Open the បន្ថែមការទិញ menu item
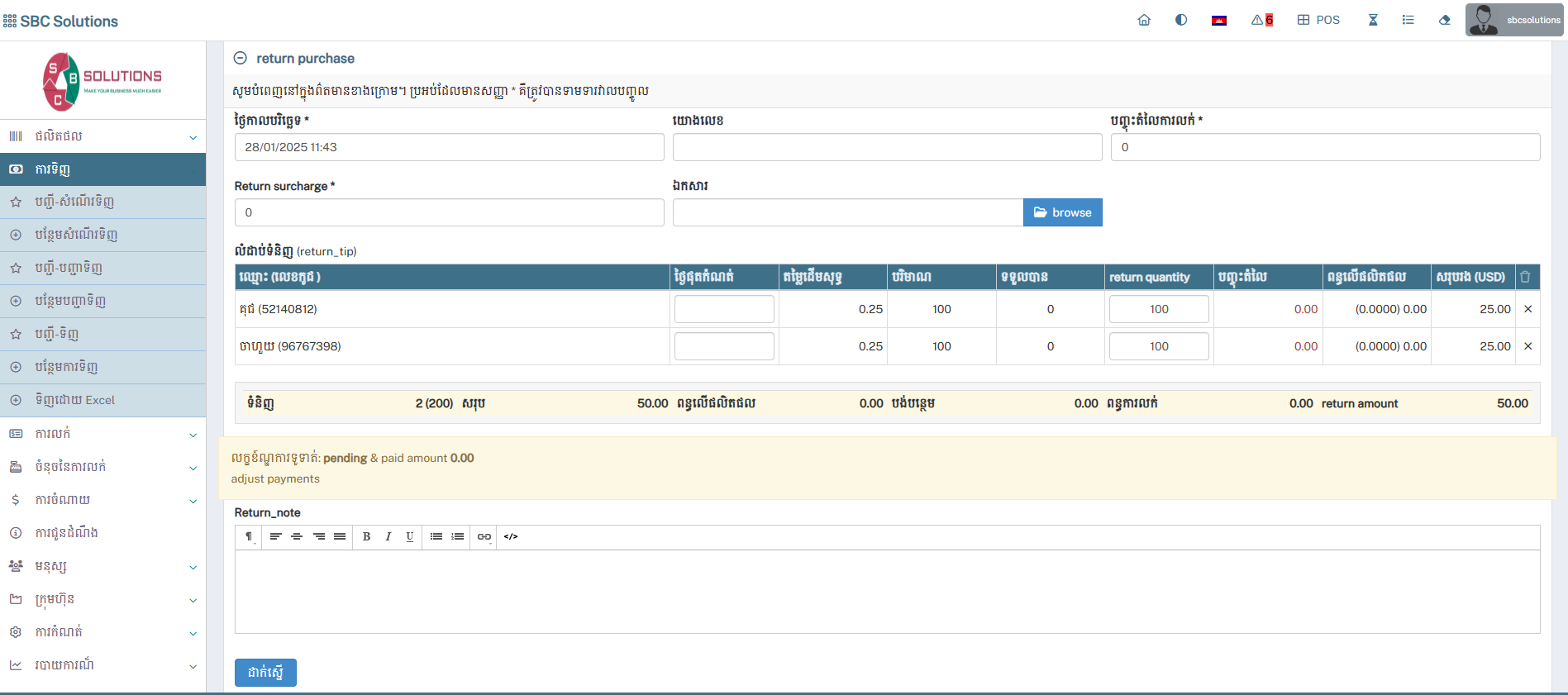This screenshot has height=695, width=1568. pyautogui.click(x=66, y=367)
